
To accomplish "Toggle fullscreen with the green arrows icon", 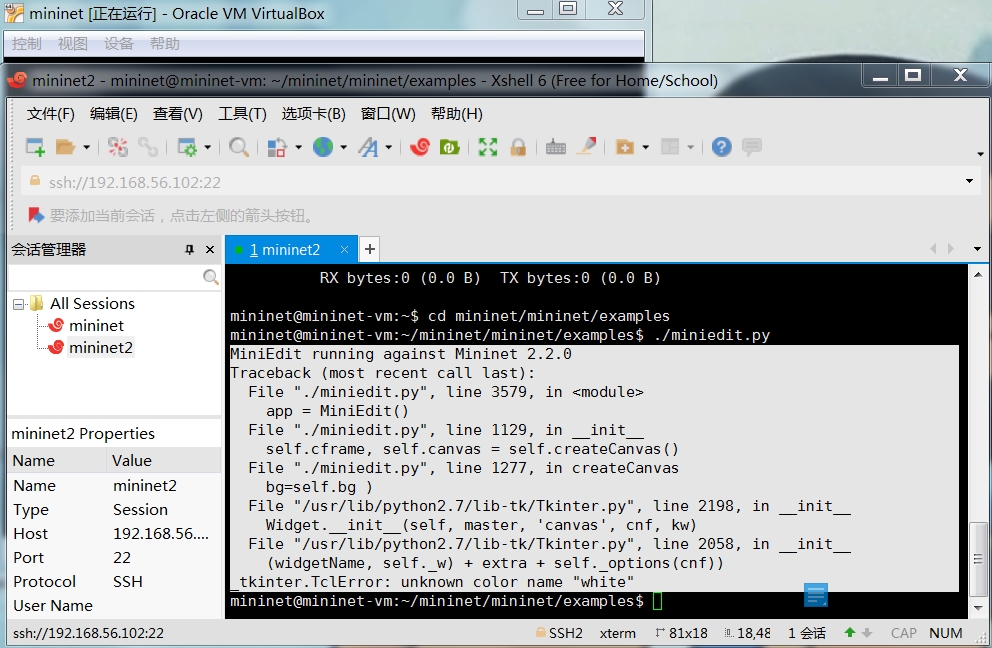I will 488,147.
